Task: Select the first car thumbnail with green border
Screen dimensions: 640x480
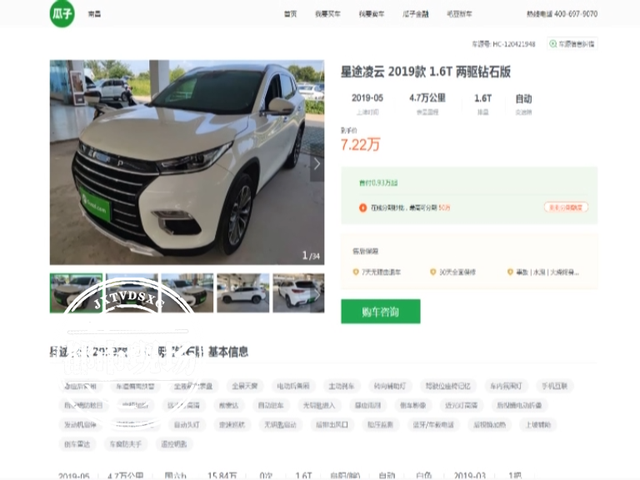Action: (76, 293)
